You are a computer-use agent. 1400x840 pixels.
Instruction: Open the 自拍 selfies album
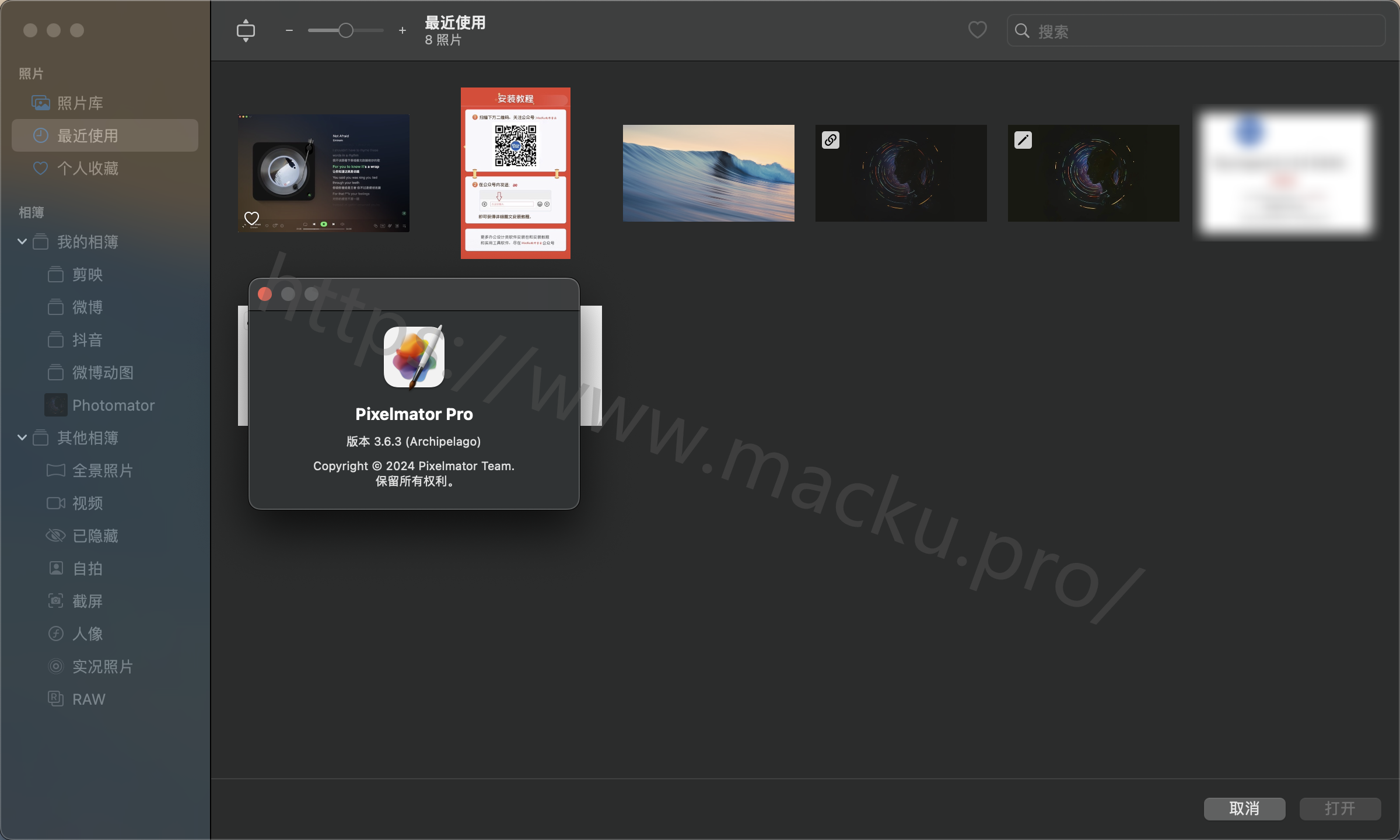click(x=105, y=569)
